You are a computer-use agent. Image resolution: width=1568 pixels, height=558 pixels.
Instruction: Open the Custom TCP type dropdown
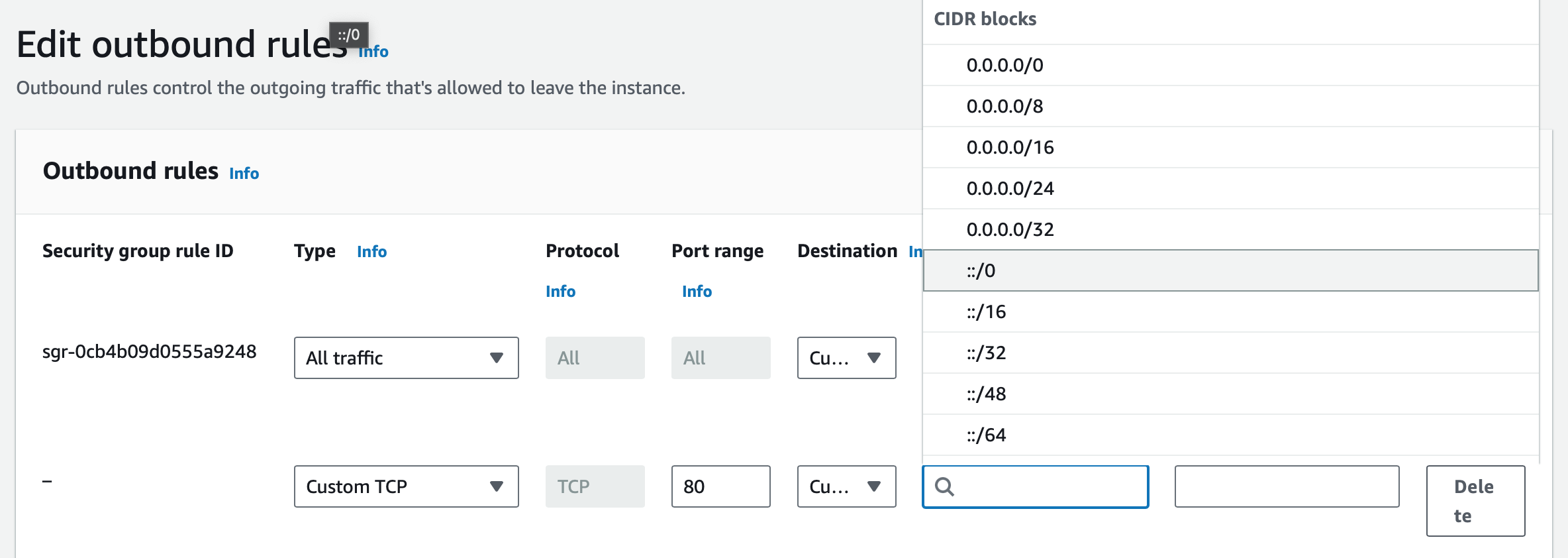pos(406,486)
